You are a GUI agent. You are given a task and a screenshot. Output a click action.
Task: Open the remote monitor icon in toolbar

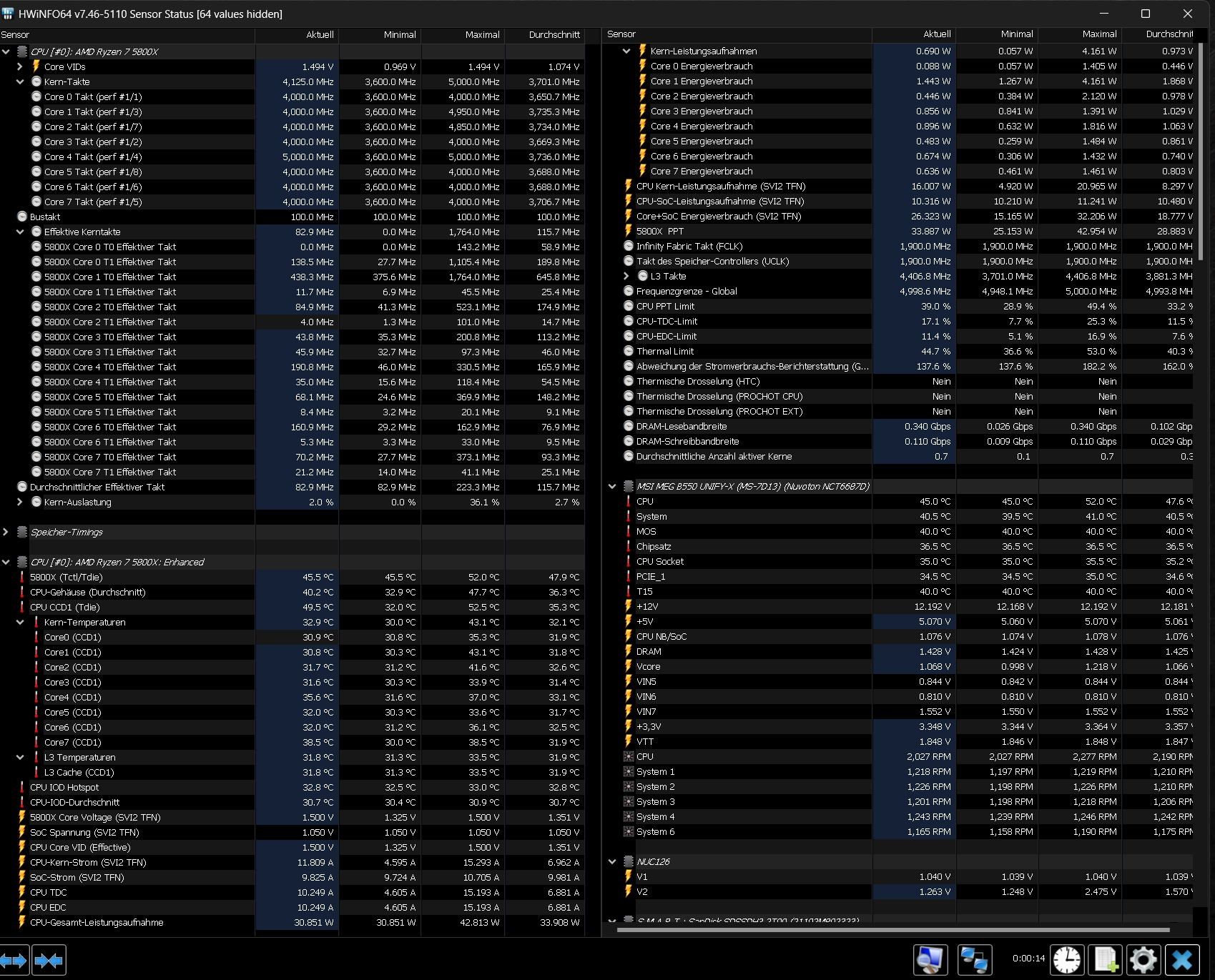tap(930, 959)
